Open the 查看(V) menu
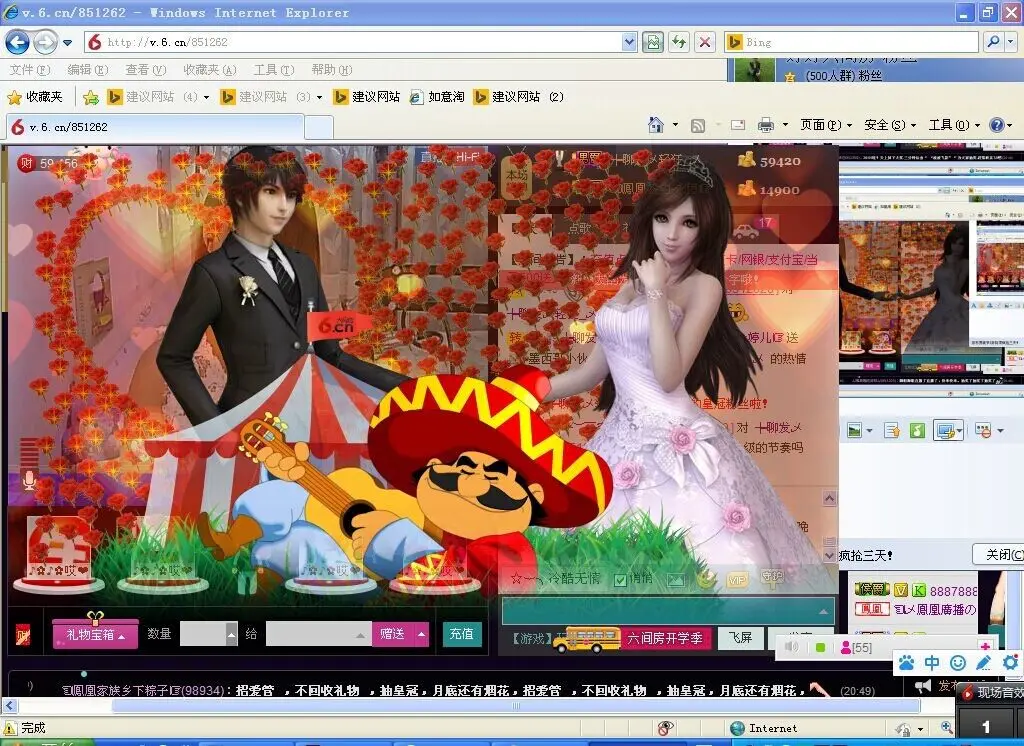Viewport: 1024px width, 746px height. click(146, 70)
